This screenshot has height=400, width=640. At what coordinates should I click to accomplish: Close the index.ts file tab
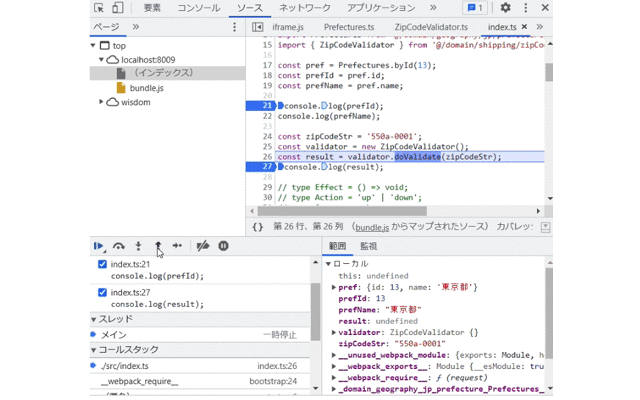[x=524, y=27]
